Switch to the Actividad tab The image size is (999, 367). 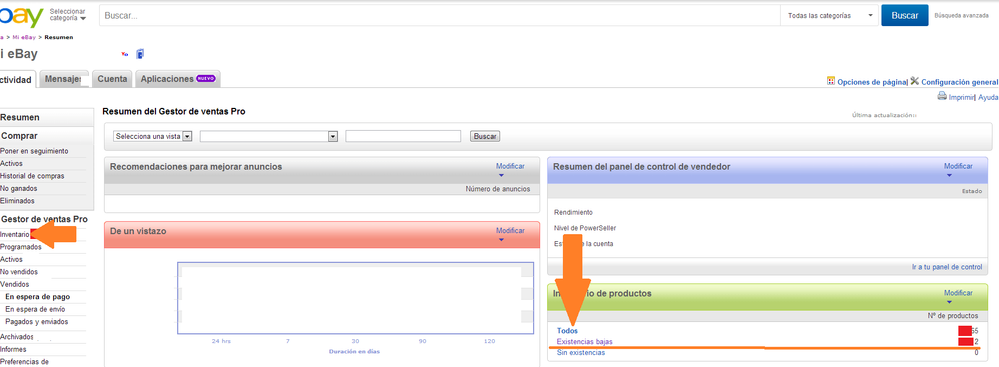click(x=17, y=80)
